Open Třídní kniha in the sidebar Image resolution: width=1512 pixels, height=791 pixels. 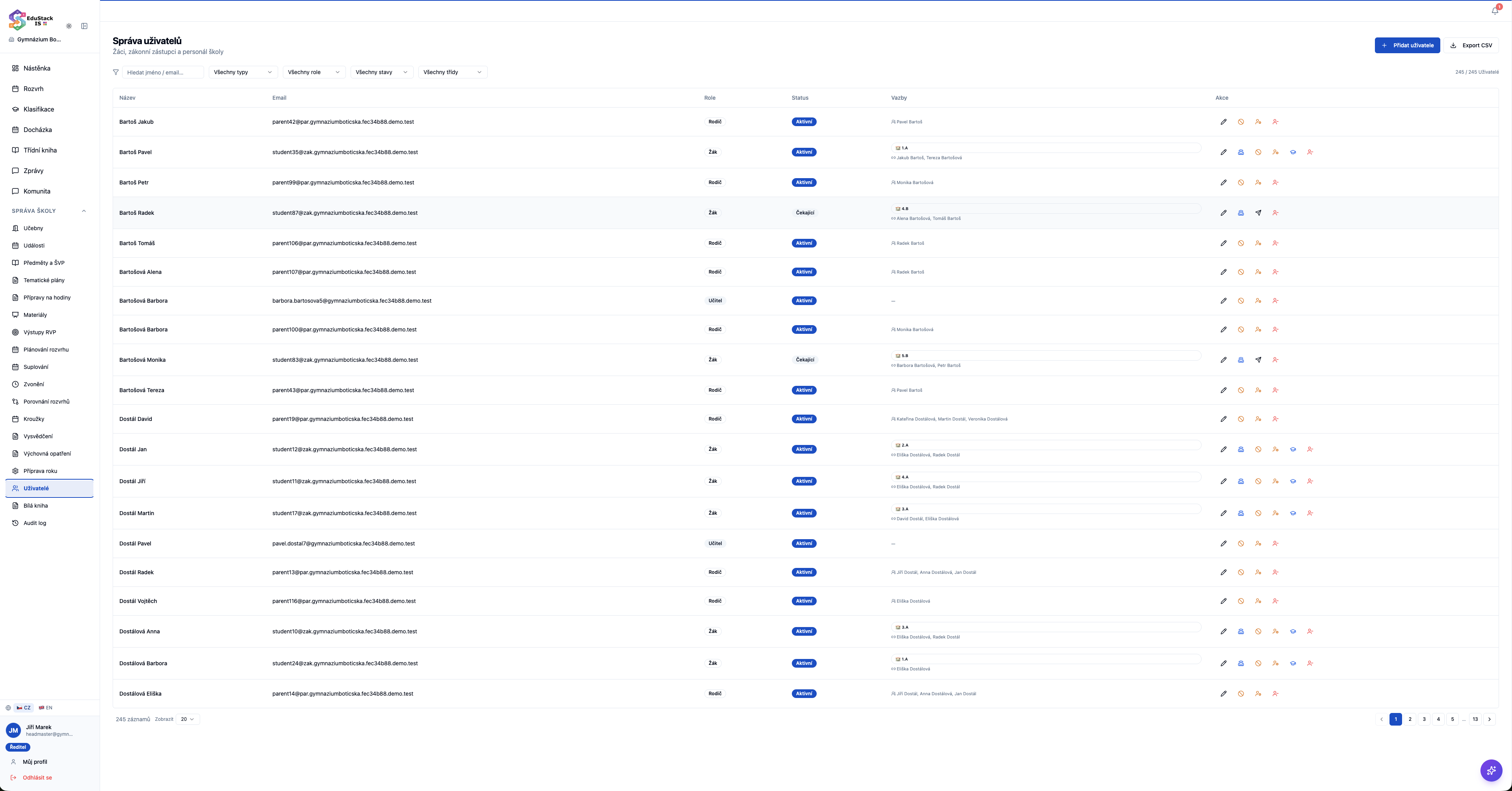point(49,150)
